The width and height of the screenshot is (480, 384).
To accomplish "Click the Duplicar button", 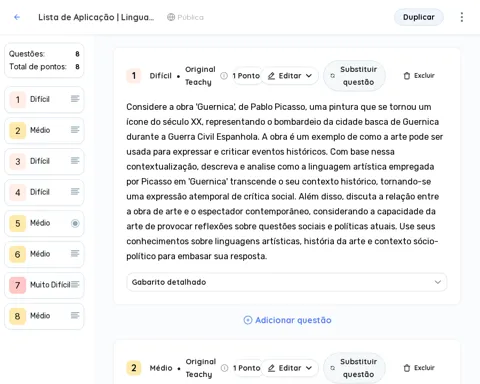I will [x=419, y=17].
